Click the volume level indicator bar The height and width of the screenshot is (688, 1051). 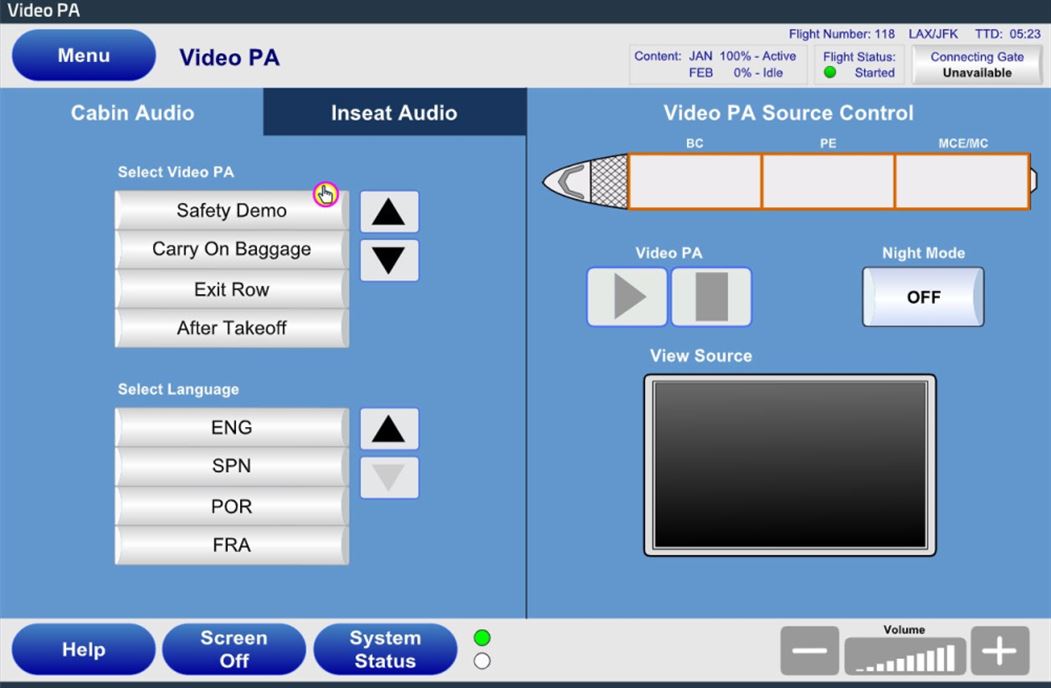pyautogui.click(x=905, y=657)
